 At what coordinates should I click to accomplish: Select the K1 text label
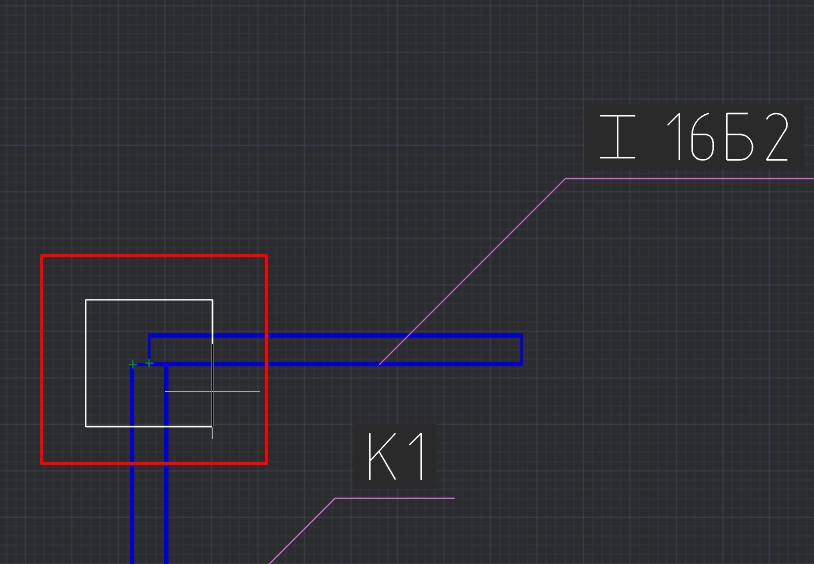click(x=397, y=458)
